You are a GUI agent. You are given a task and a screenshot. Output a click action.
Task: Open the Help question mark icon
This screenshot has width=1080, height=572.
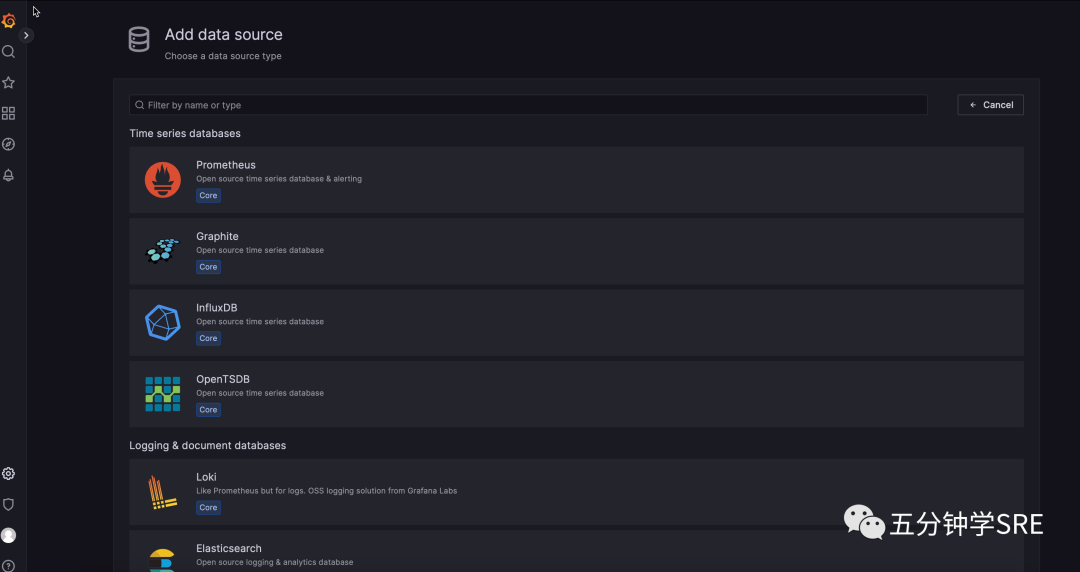tap(8, 566)
